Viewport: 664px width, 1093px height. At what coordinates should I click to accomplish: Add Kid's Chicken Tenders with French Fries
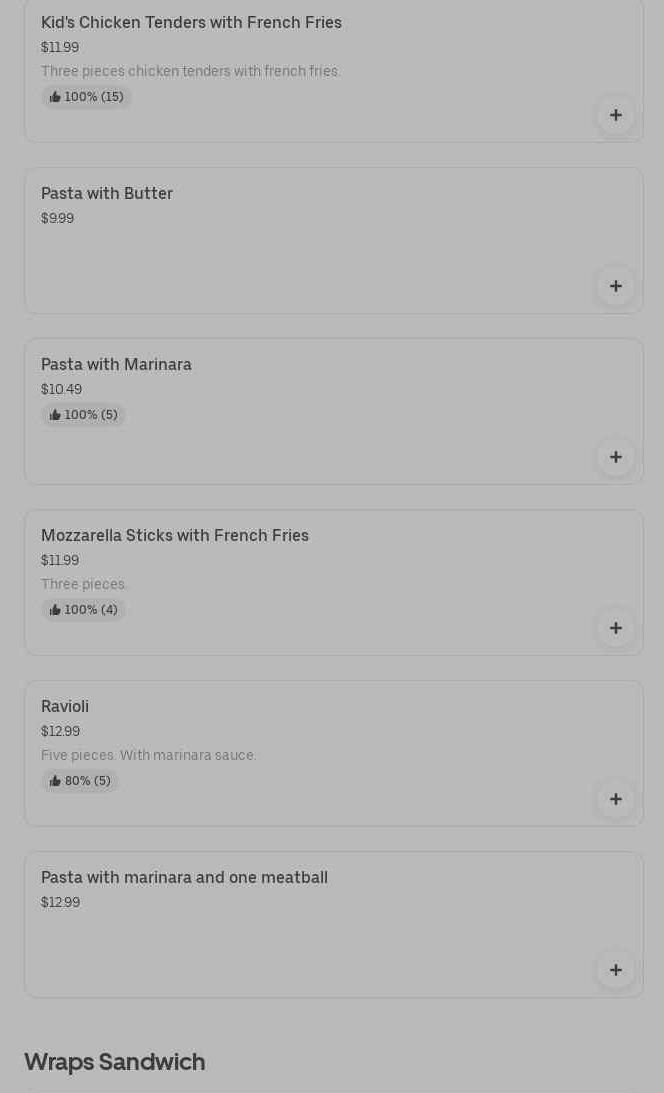coord(615,115)
